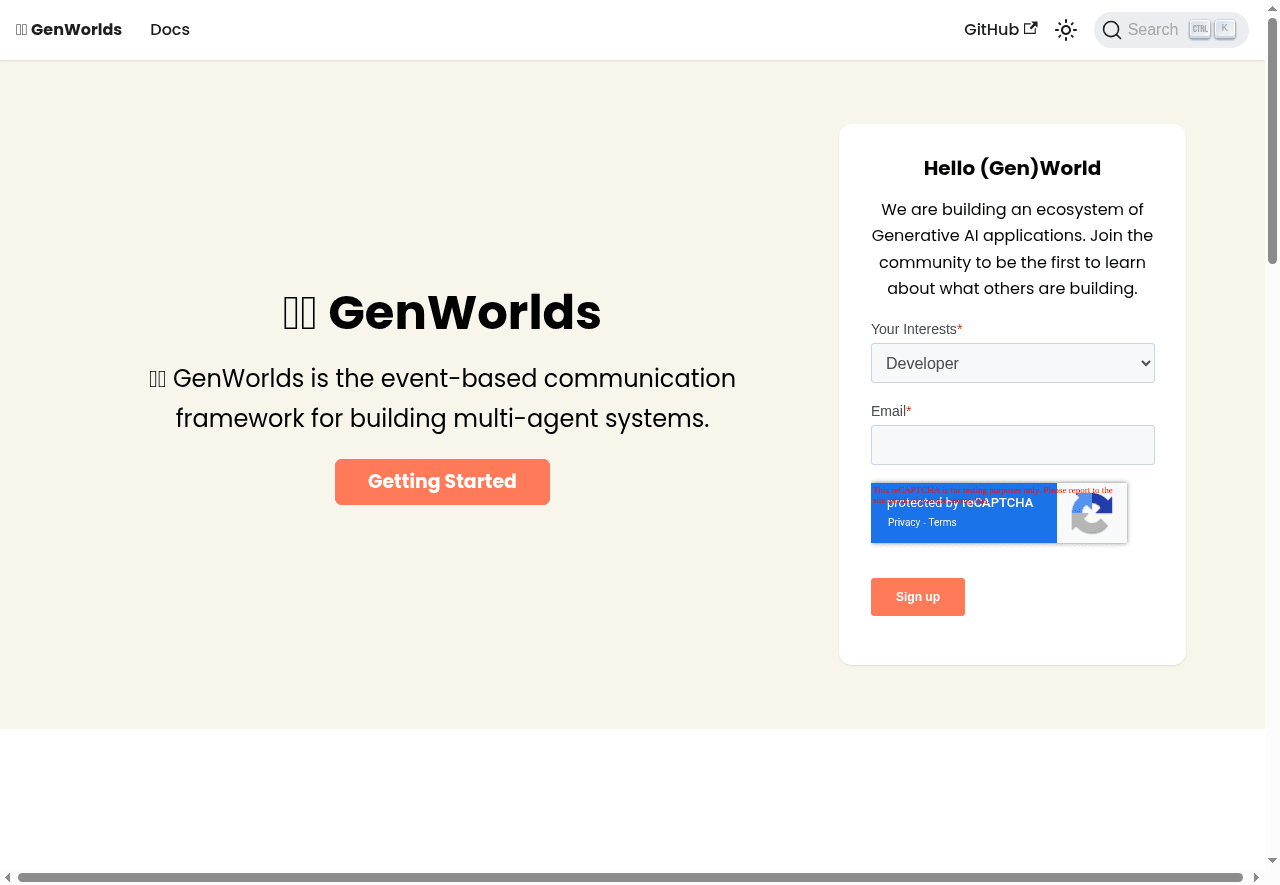Toggle the theme switcher in the header
1280x885 pixels.
(x=1065, y=29)
